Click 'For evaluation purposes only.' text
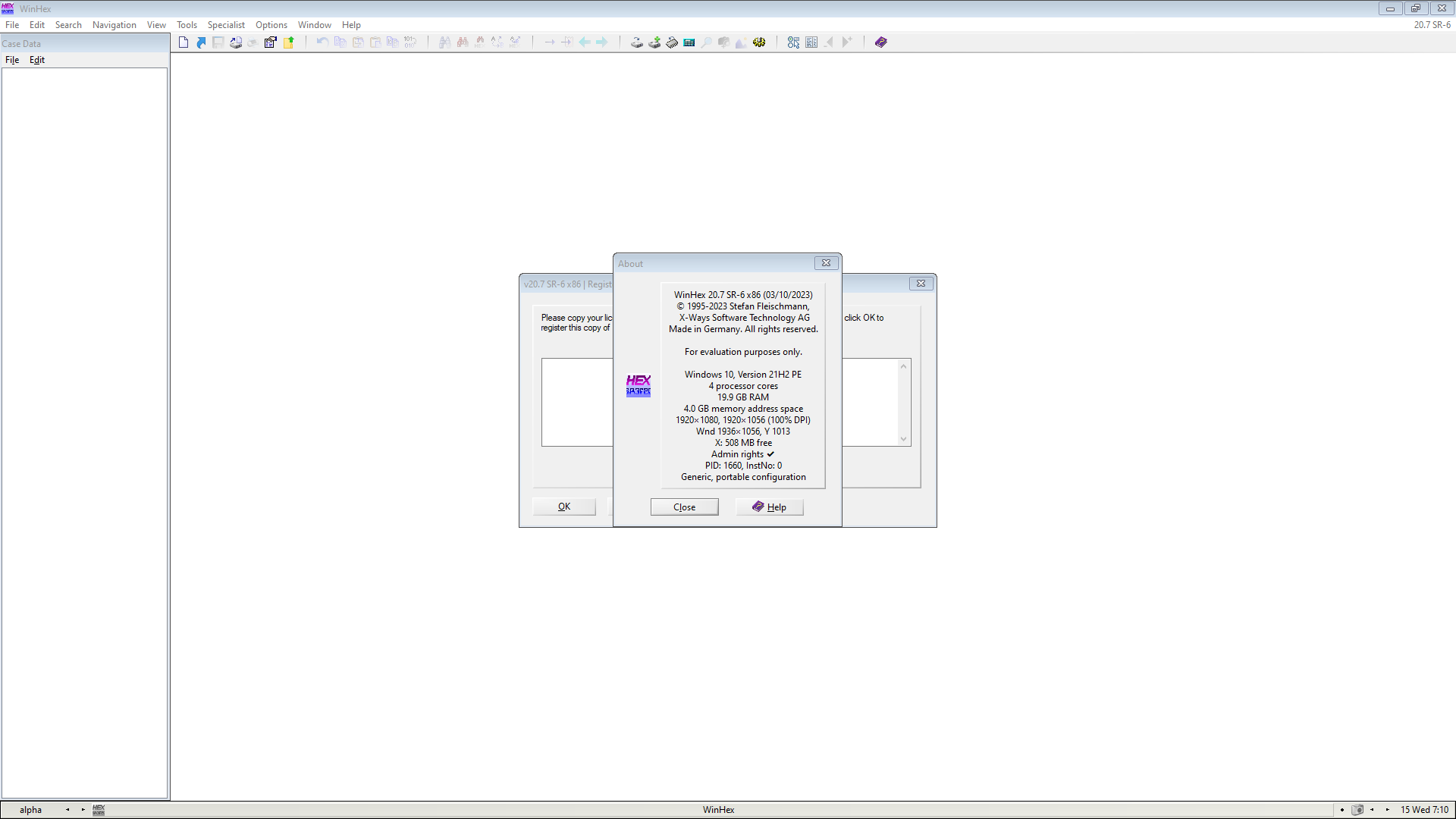 [743, 352]
